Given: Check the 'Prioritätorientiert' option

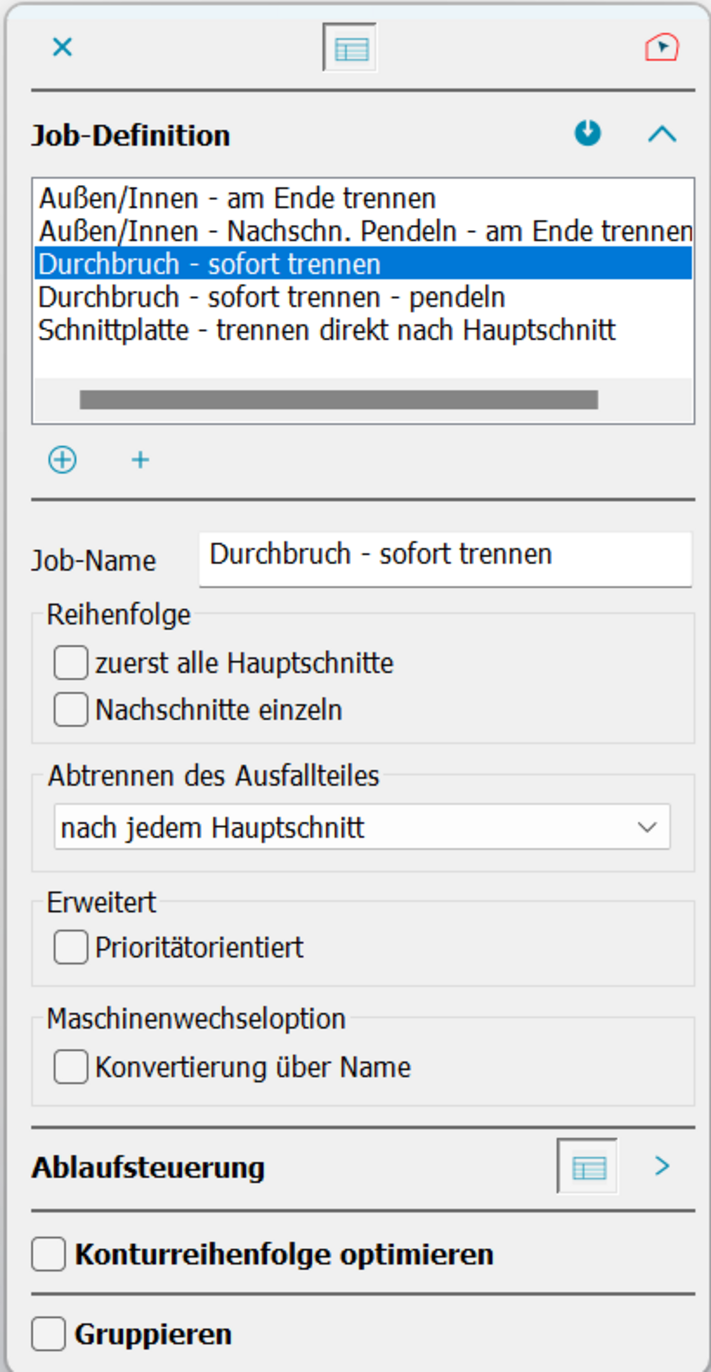Looking at the screenshot, I should pyautogui.click(x=71, y=947).
